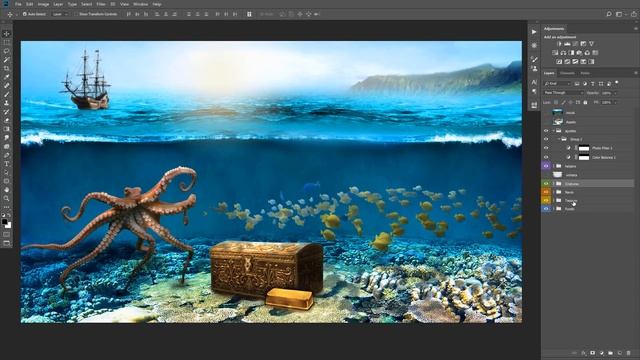The width and height of the screenshot is (640, 360).
Task: Click the lock all padlock icon
Action: click(x=585, y=102)
